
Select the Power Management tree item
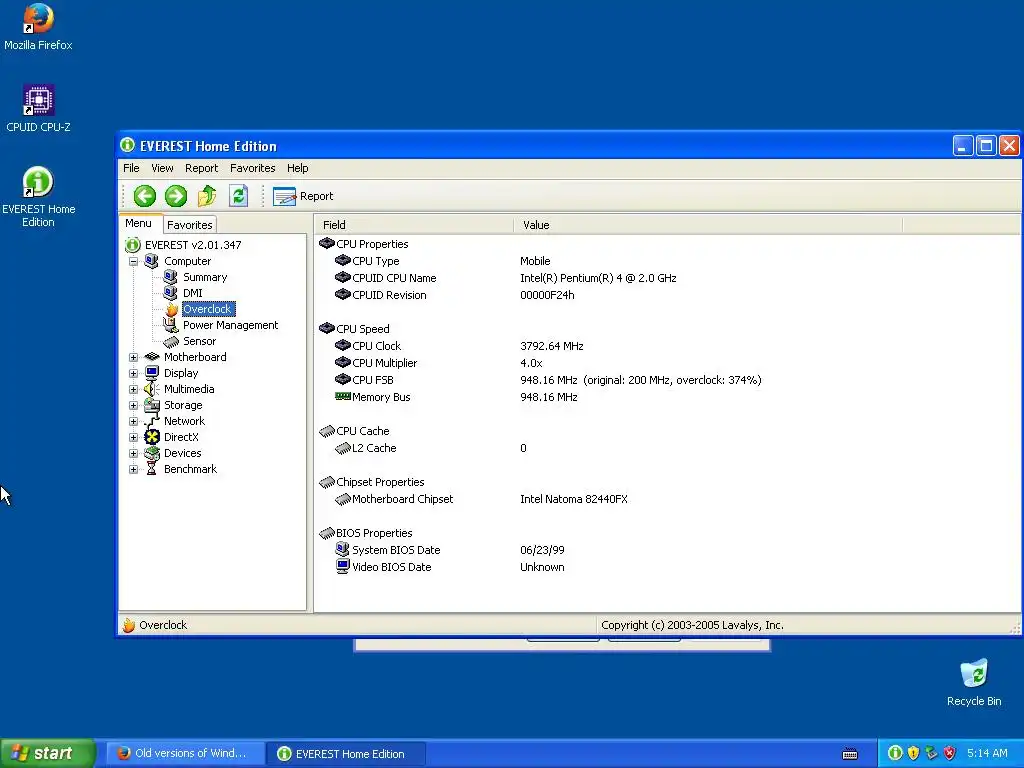pyautogui.click(x=230, y=325)
